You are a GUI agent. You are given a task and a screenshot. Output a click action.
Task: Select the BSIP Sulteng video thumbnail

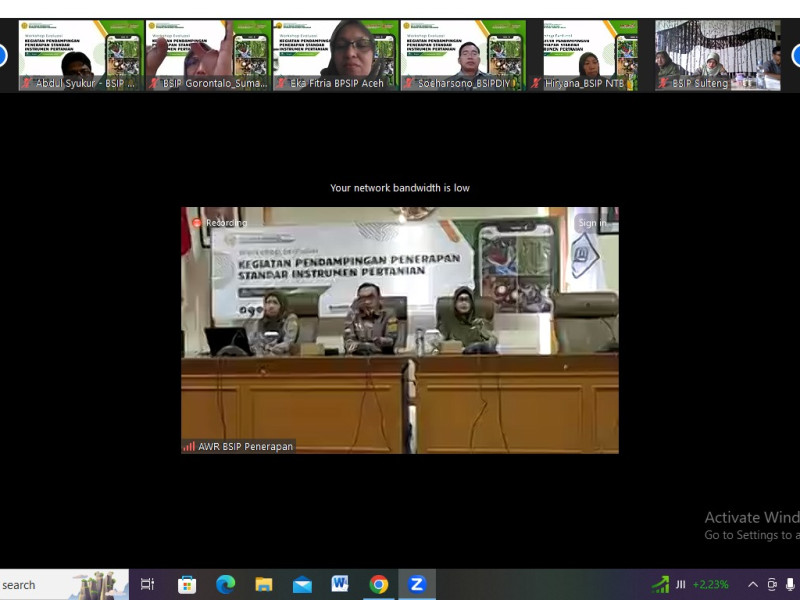(x=718, y=55)
